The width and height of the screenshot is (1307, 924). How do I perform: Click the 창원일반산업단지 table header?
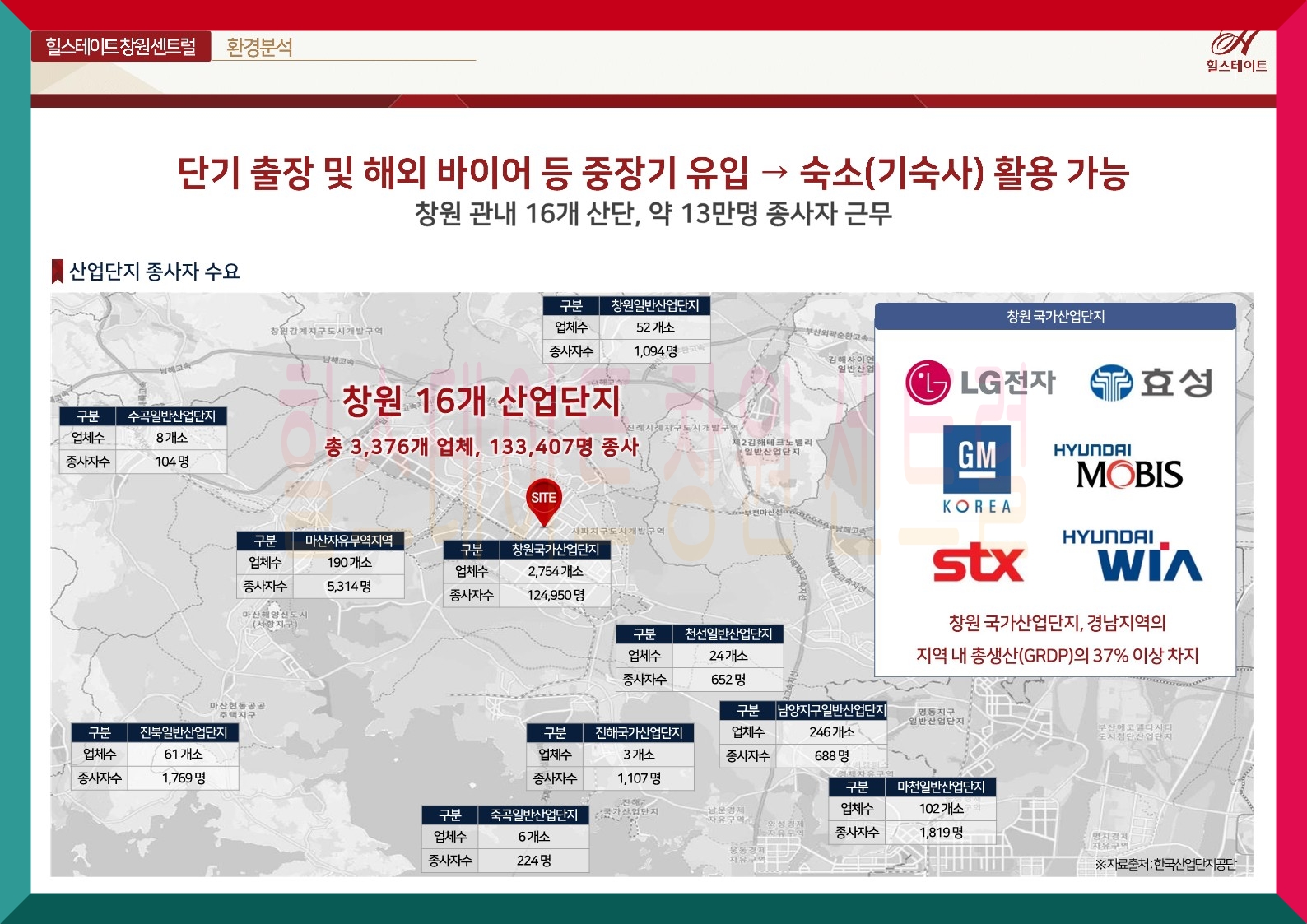(x=655, y=305)
